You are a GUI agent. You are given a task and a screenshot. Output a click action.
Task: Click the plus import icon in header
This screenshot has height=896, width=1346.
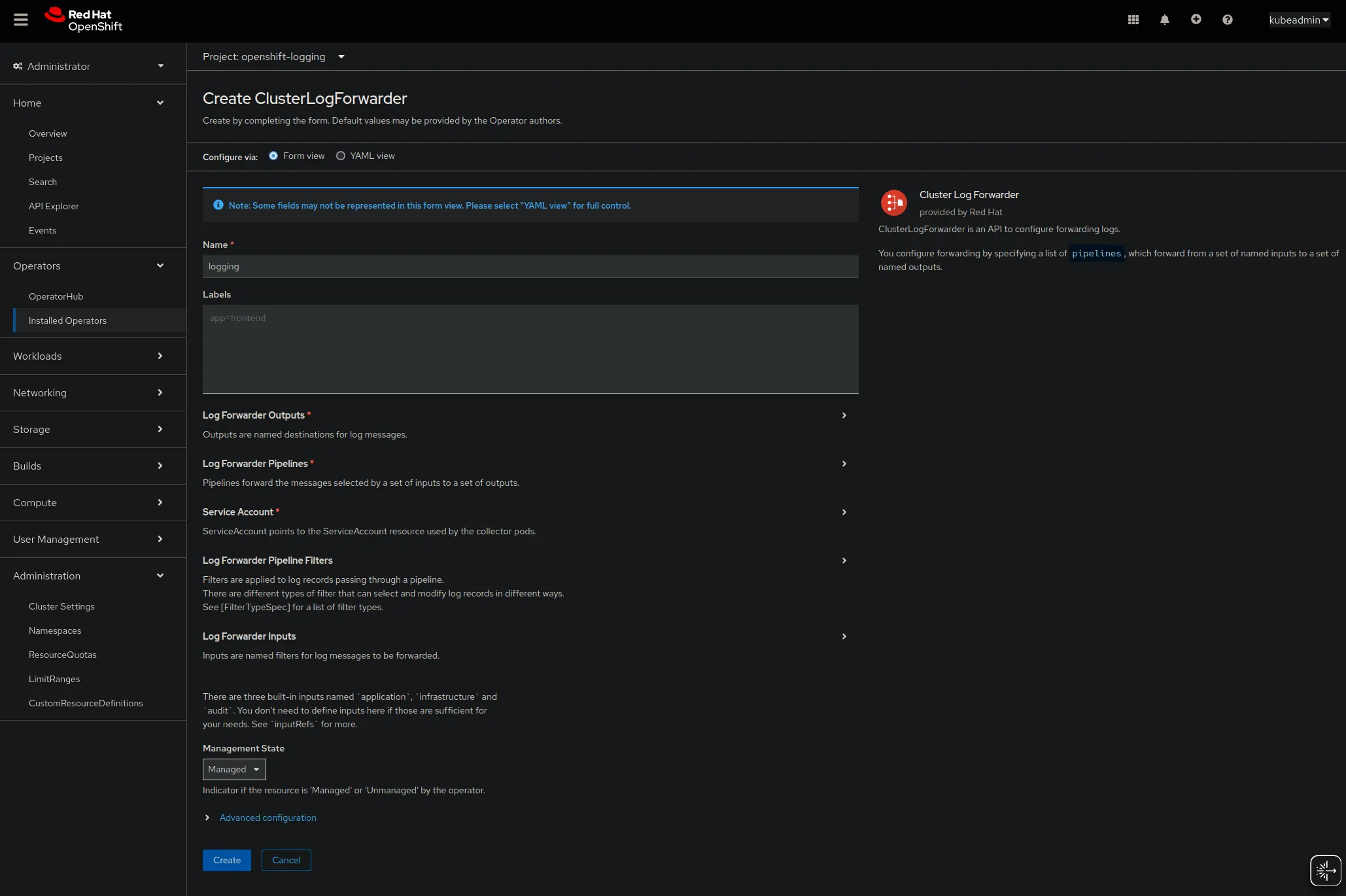click(1196, 20)
